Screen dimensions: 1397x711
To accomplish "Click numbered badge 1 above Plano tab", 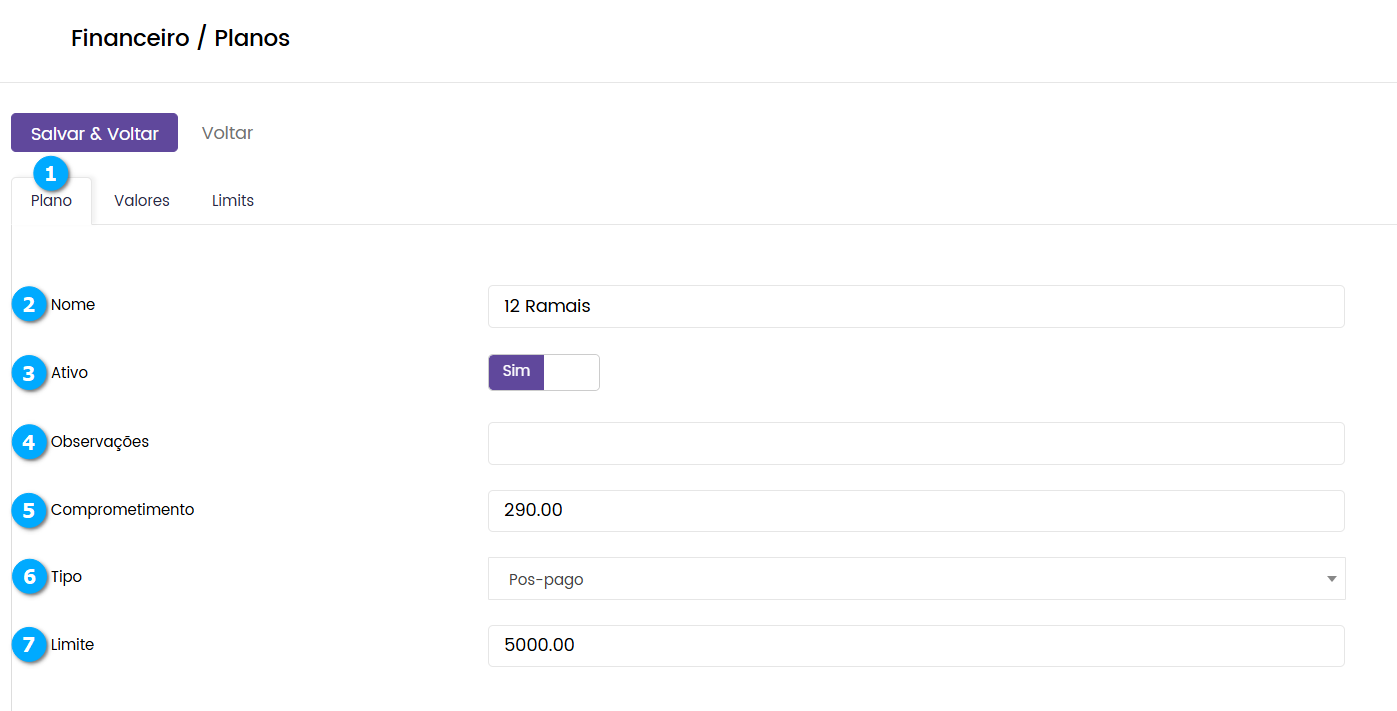I will tap(51, 173).
